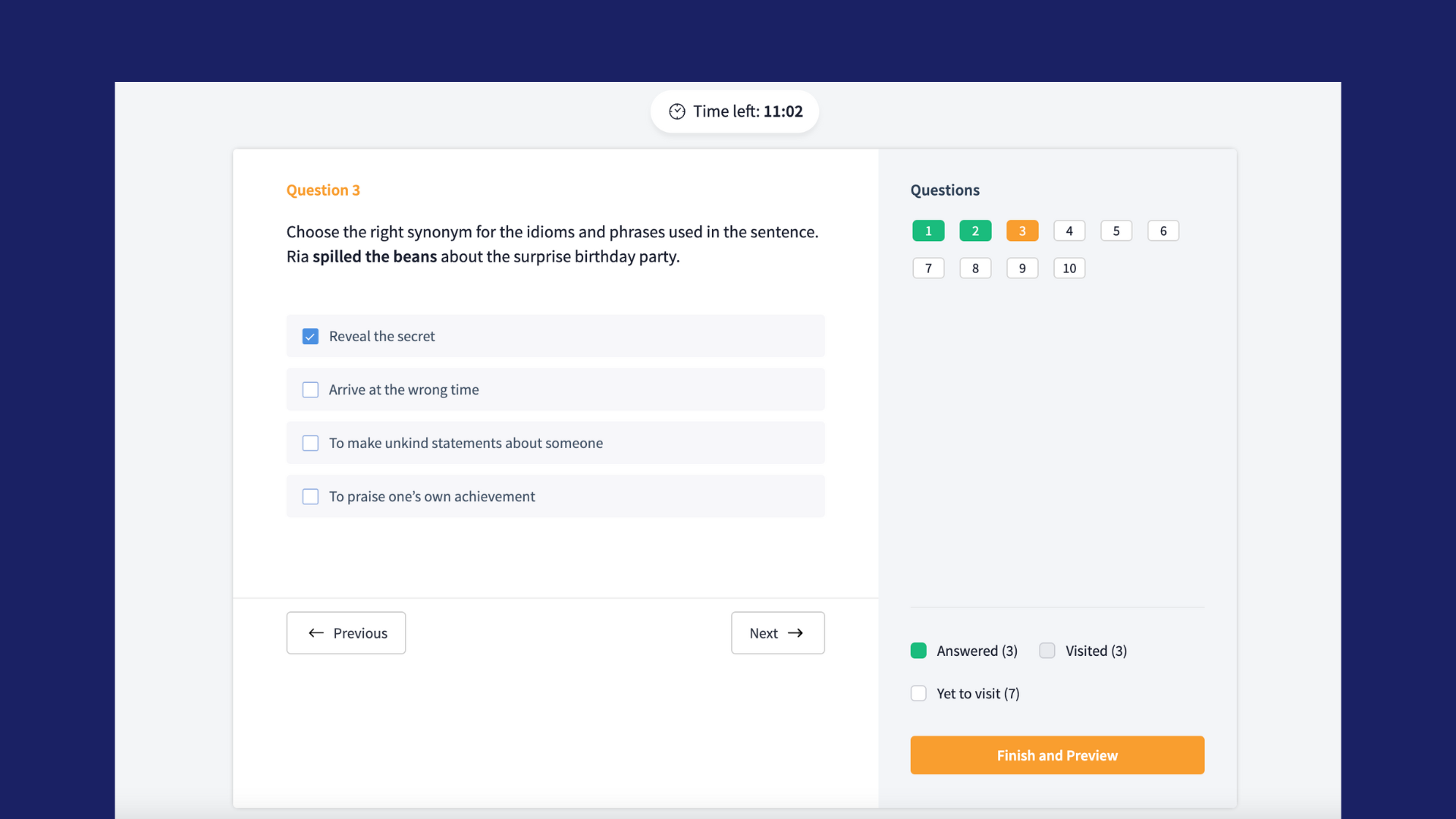Navigate to question 10
Screen dimensions: 1456x819
coord(1069,267)
